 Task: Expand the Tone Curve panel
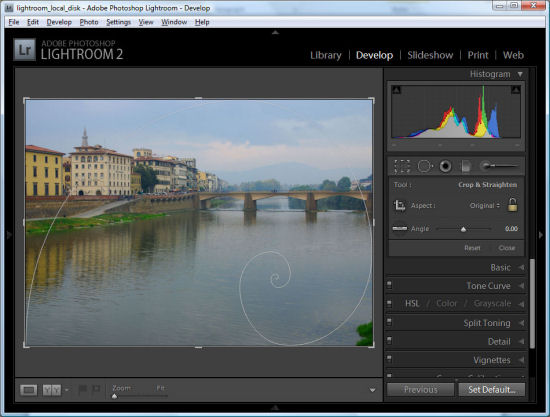pyautogui.click(x=522, y=286)
